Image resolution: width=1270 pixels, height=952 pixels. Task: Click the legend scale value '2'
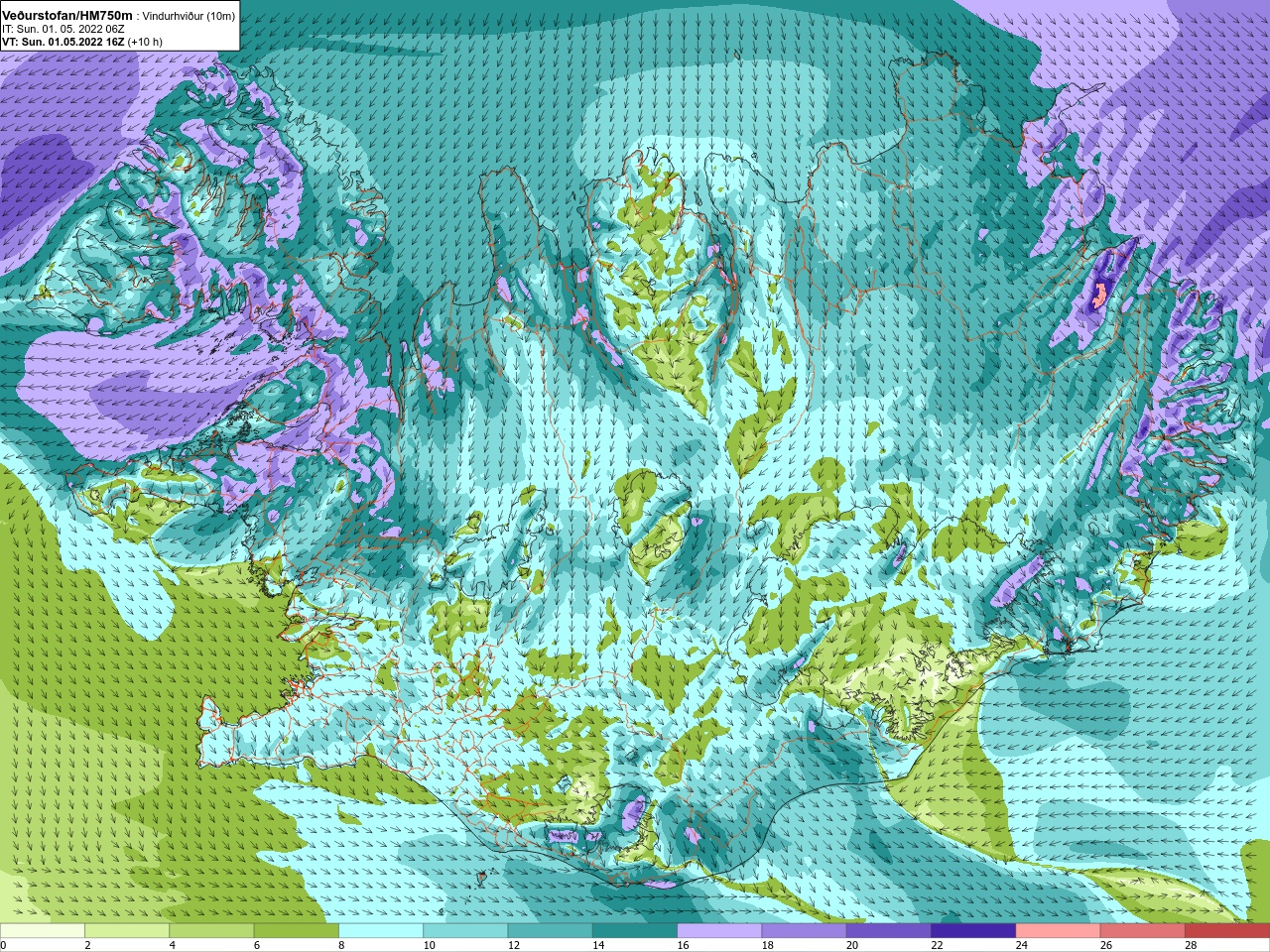click(87, 945)
